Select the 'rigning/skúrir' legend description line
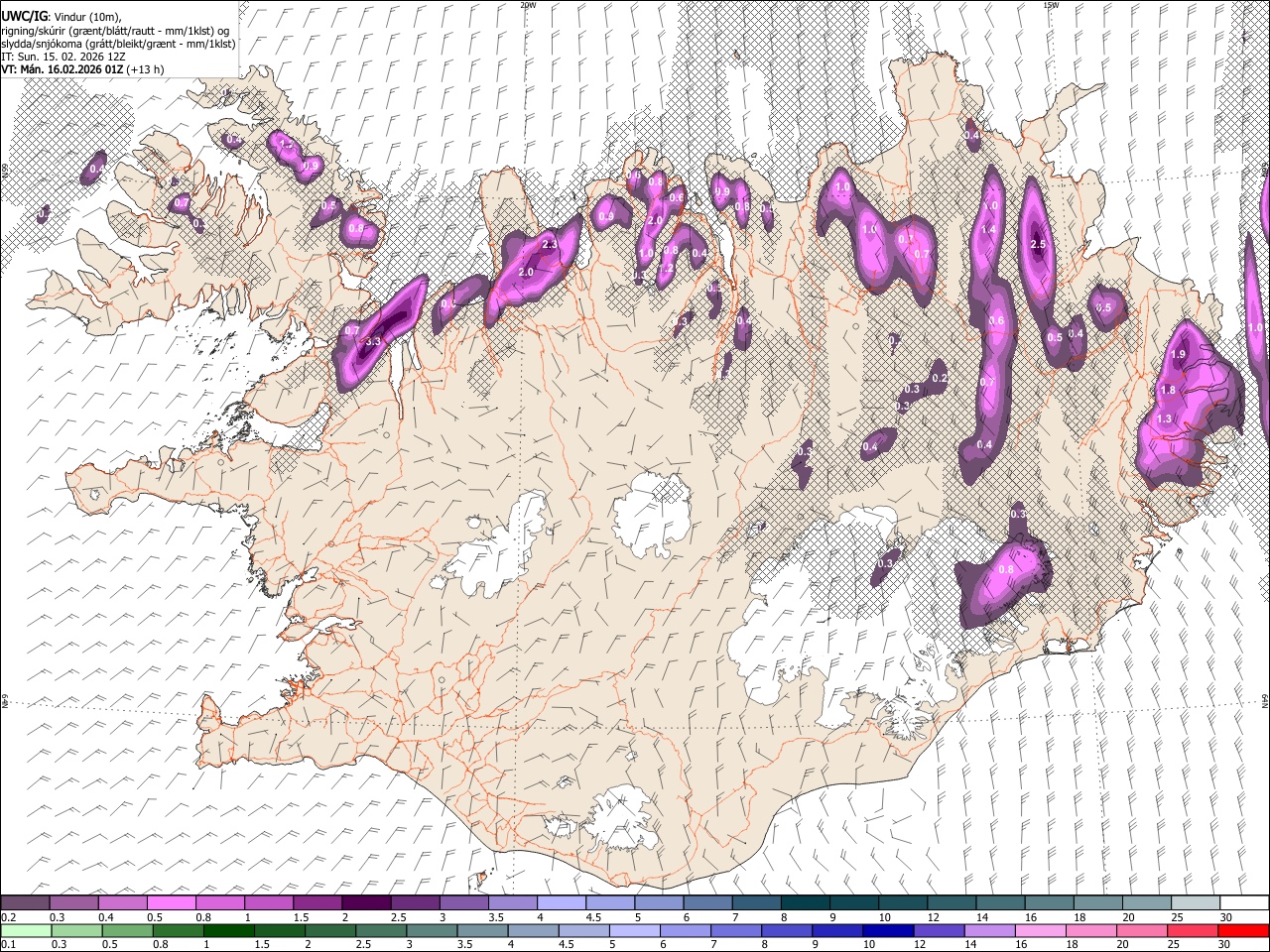 114,31
